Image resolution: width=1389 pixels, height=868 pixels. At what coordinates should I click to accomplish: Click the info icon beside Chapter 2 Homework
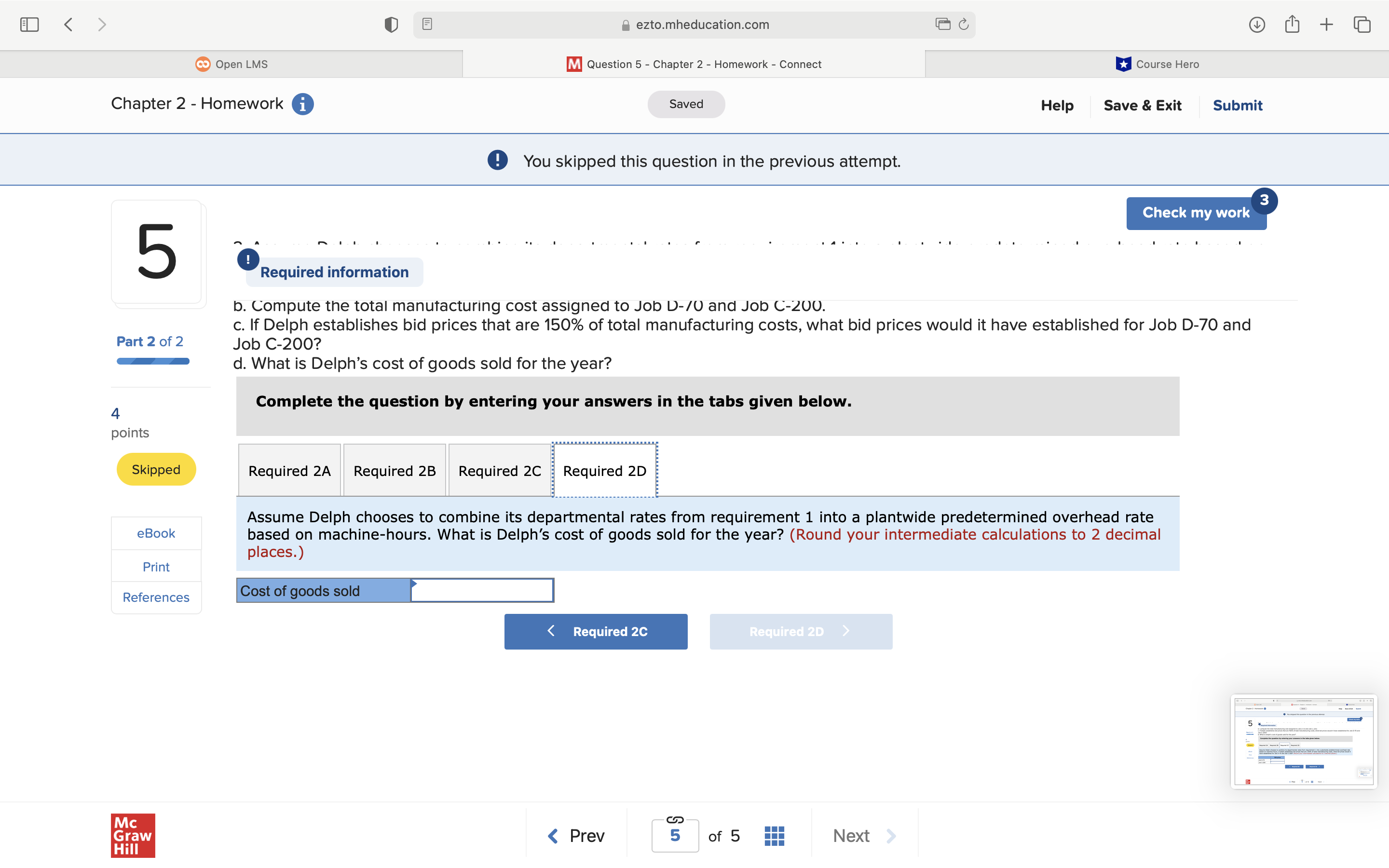(302, 104)
